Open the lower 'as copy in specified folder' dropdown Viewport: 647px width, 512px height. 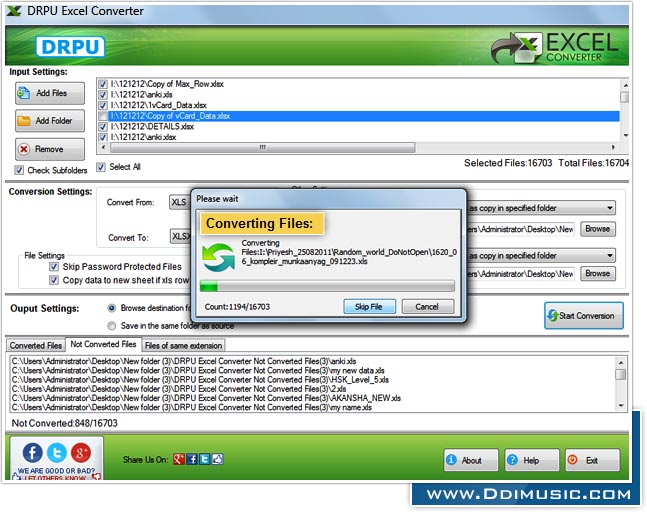click(541, 255)
